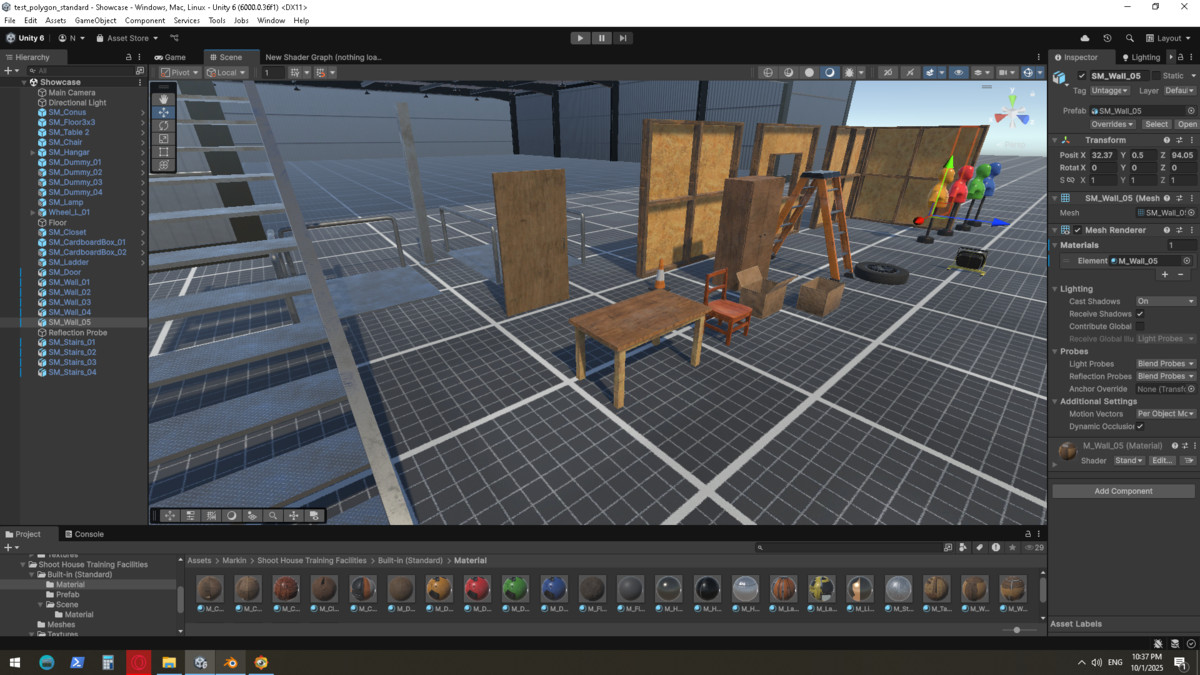Toggle the SM_Wall_05 active checkbox
1200x675 pixels.
click(x=1082, y=76)
